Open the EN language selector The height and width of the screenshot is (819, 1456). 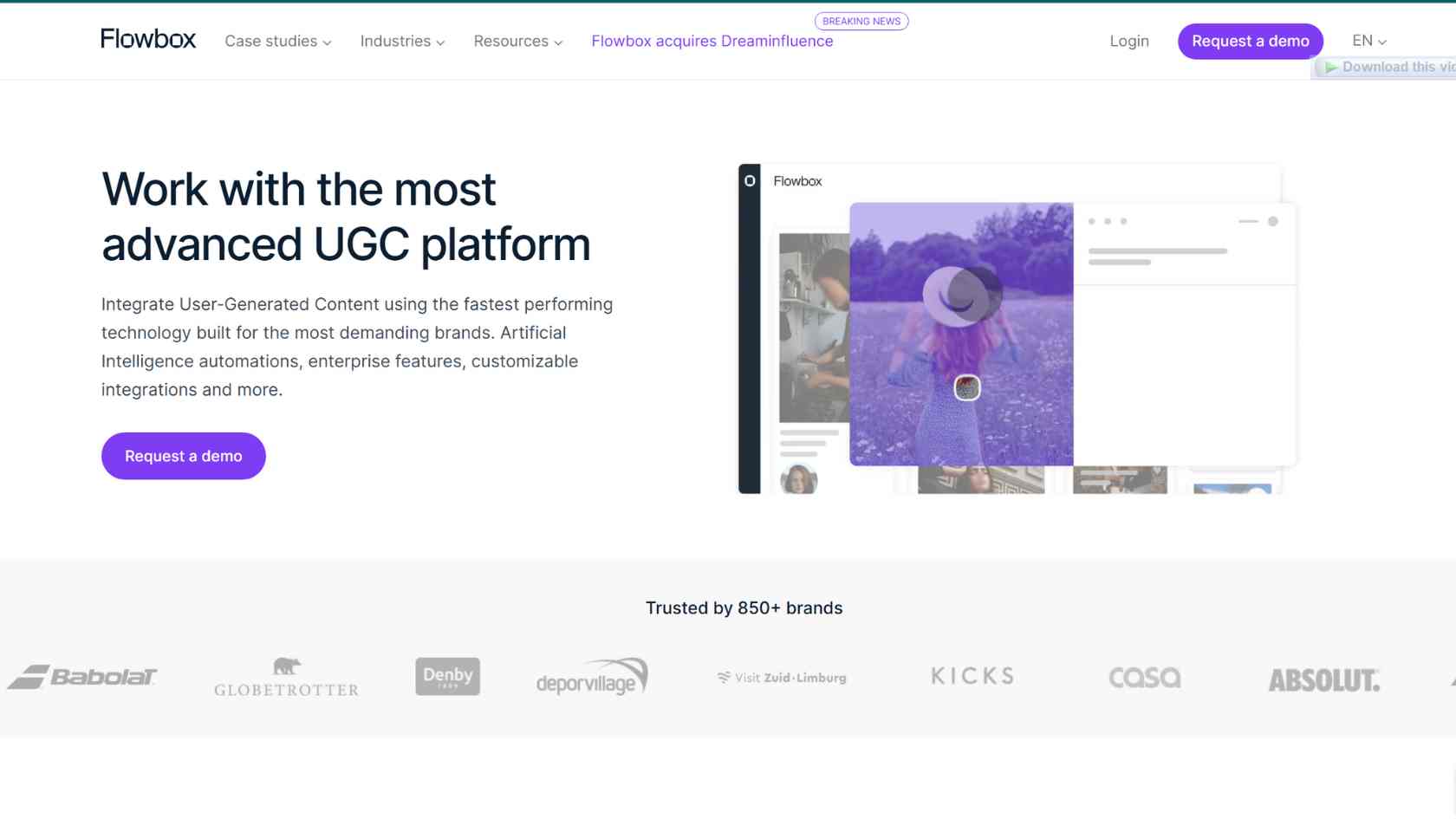1368,41
